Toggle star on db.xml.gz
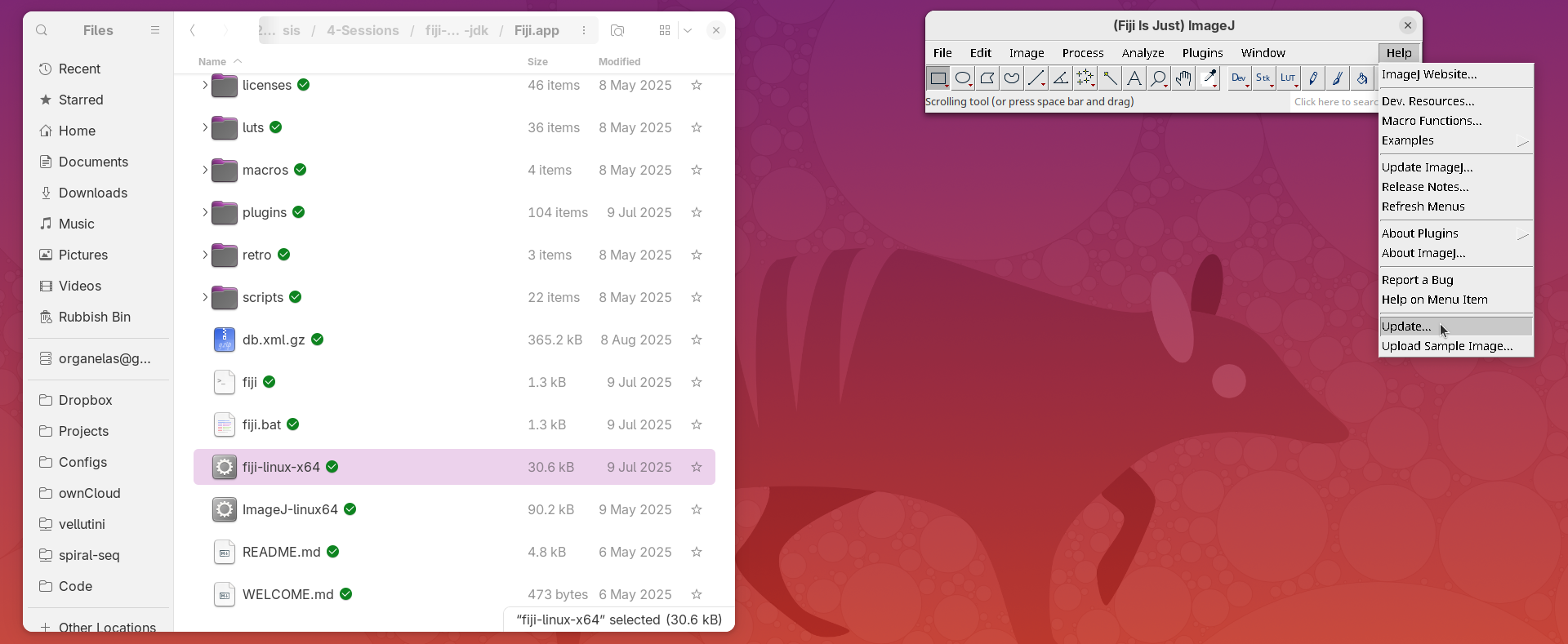Screen dimensions: 1568x644 (x=697, y=340)
